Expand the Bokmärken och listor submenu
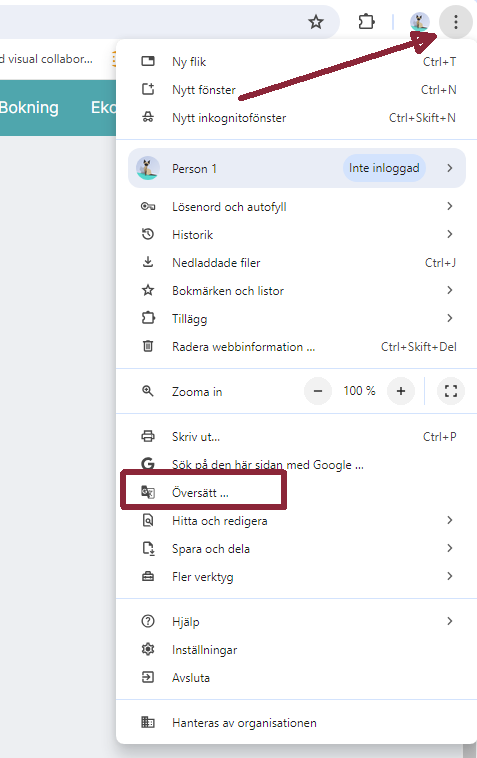This screenshot has height=758, width=477. (x=297, y=291)
